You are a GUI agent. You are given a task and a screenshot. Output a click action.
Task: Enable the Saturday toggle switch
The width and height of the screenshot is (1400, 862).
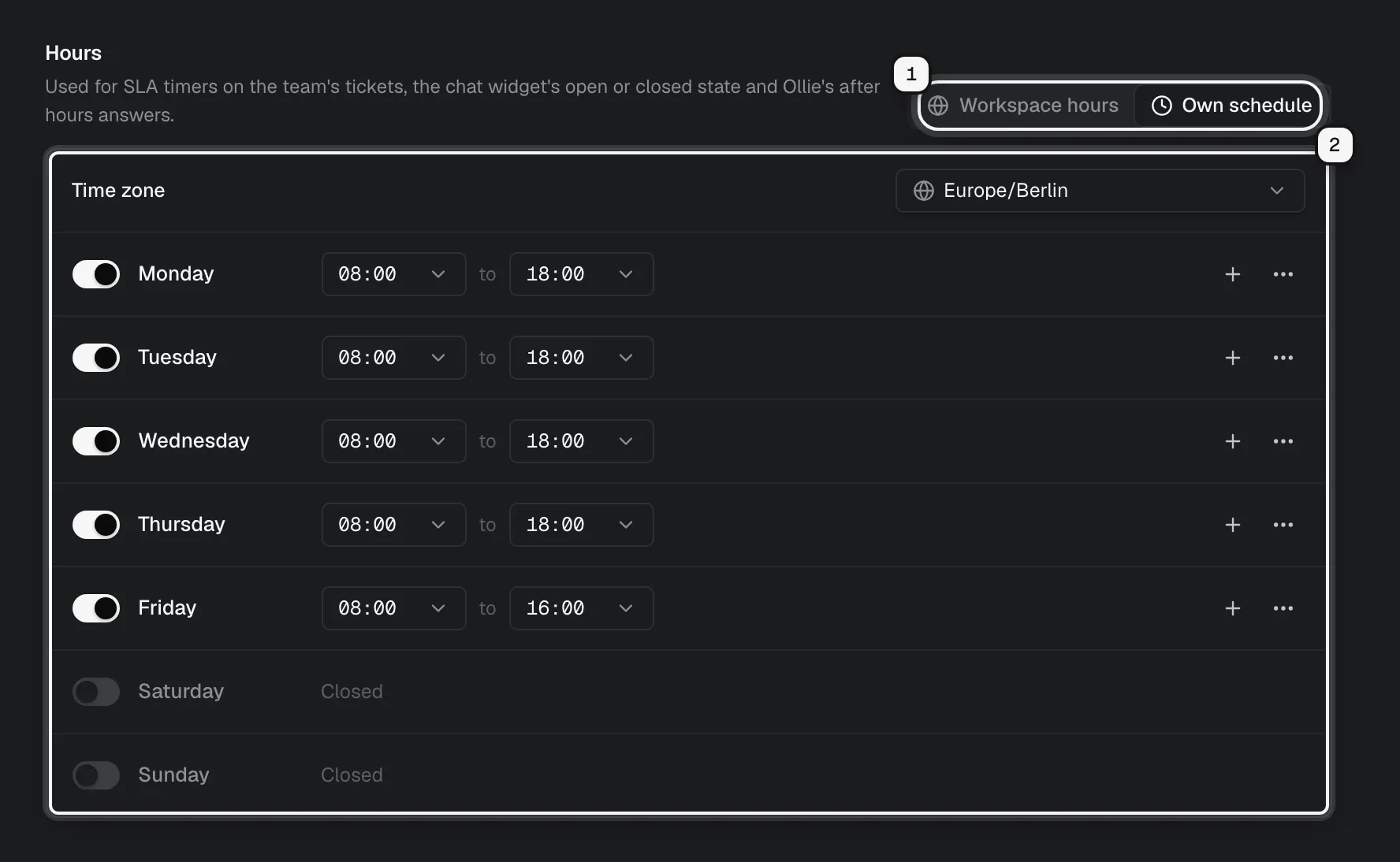(x=96, y=692)
